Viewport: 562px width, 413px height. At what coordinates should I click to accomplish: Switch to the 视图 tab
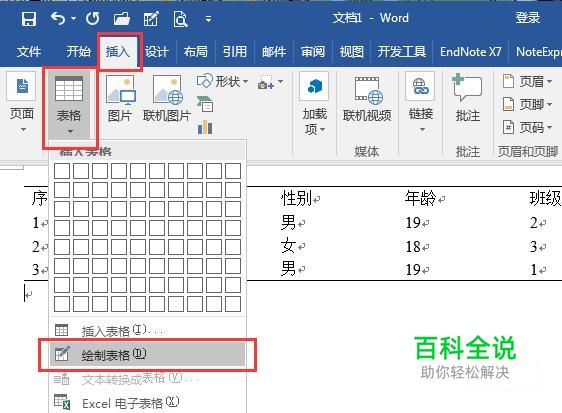tap(352, 52)
